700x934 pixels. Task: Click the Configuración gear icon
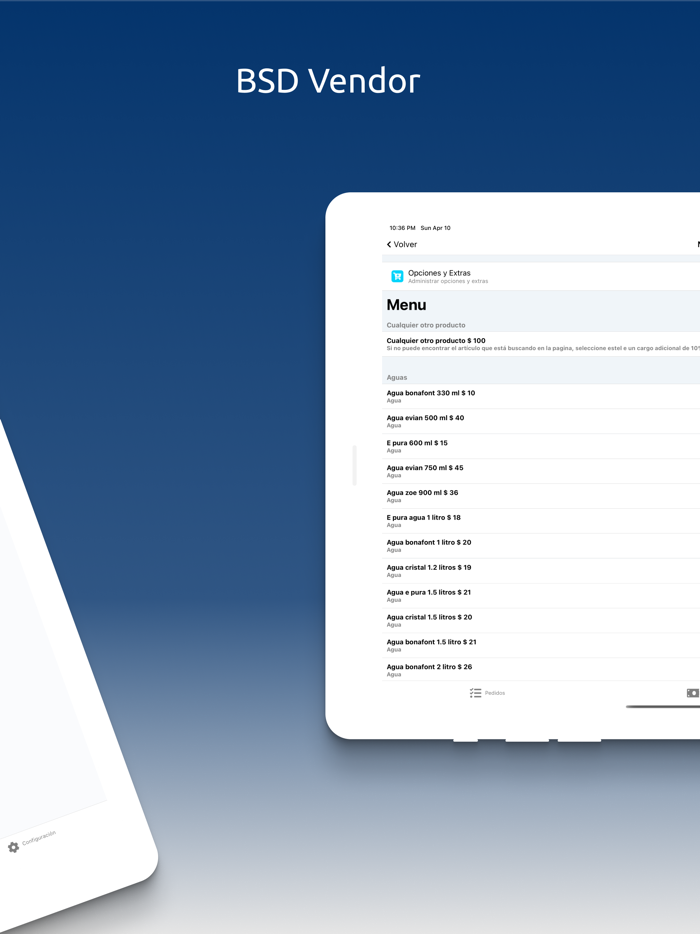13,847
